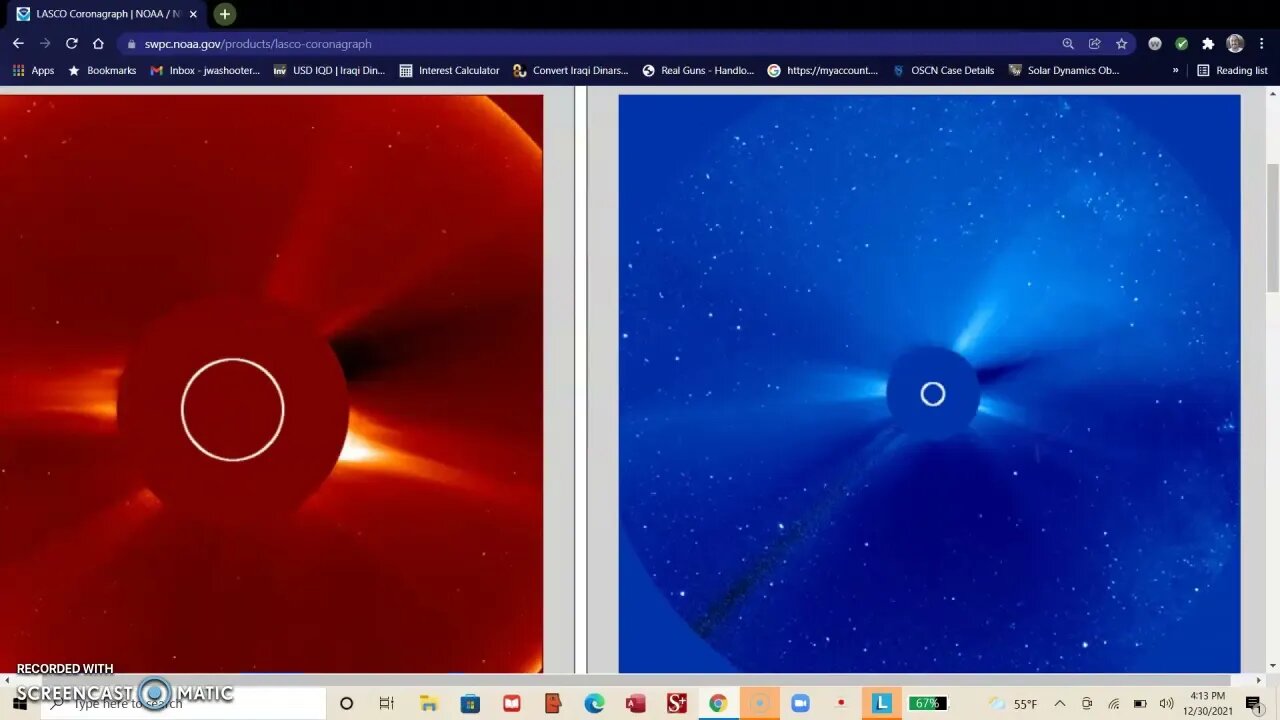Open the 55°F weather widget
This screenshot has width=1280, height=720.
coord(1014,704)
